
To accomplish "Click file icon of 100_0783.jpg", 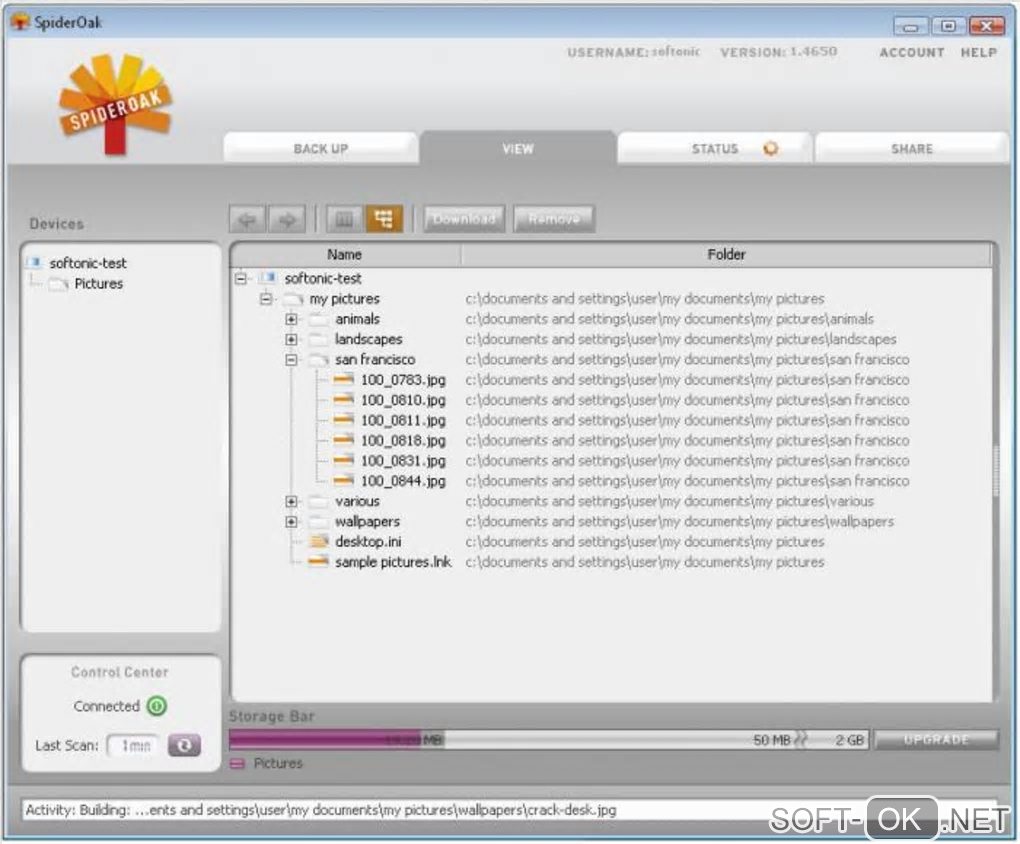I will (343, 379).
